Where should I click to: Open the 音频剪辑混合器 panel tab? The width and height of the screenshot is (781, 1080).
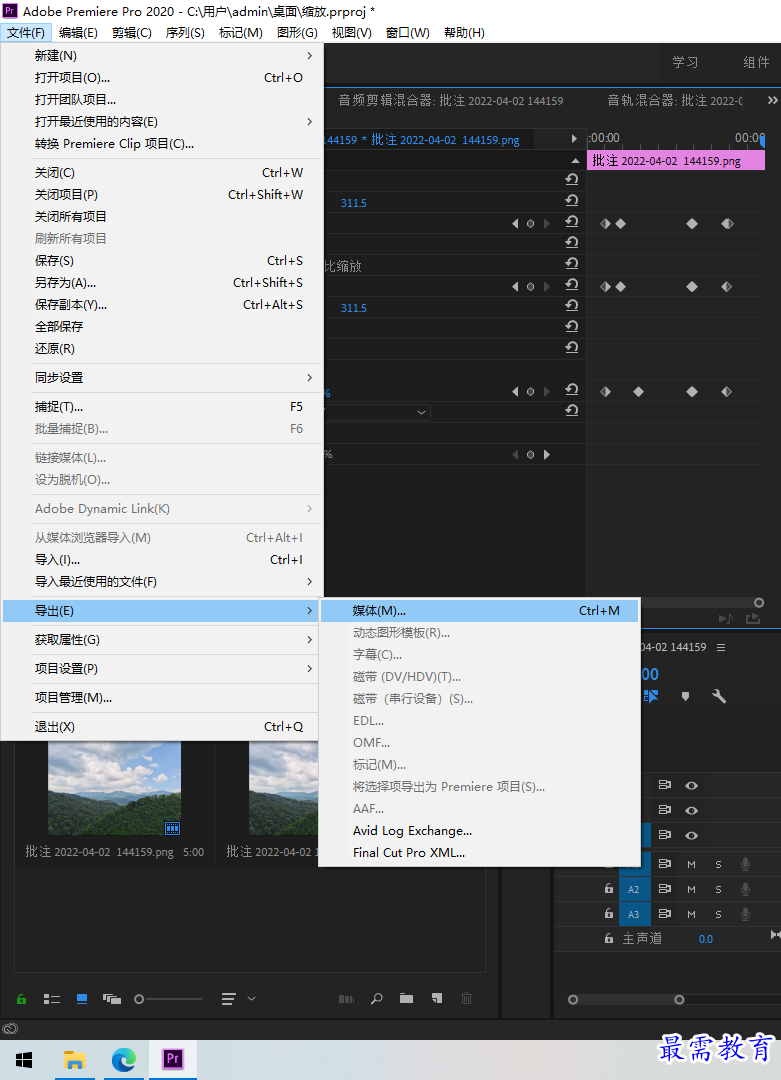[450, 101]
